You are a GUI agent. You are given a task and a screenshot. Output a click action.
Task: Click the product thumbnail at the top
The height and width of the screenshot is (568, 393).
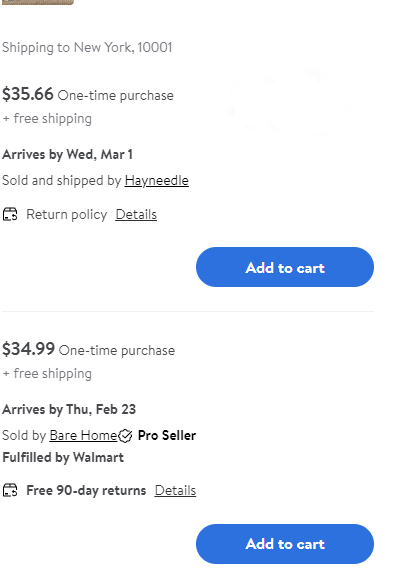[x=38, y=2]
